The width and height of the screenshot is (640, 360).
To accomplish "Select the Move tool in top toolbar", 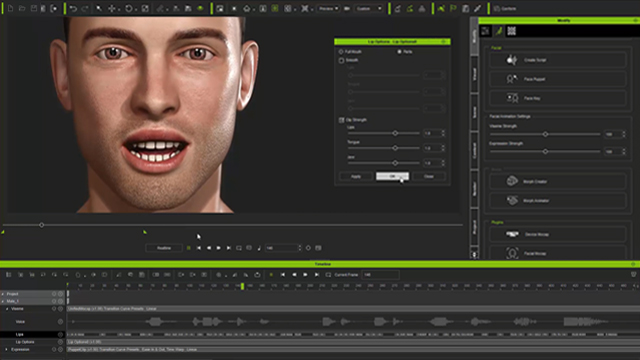I will 111,9.
